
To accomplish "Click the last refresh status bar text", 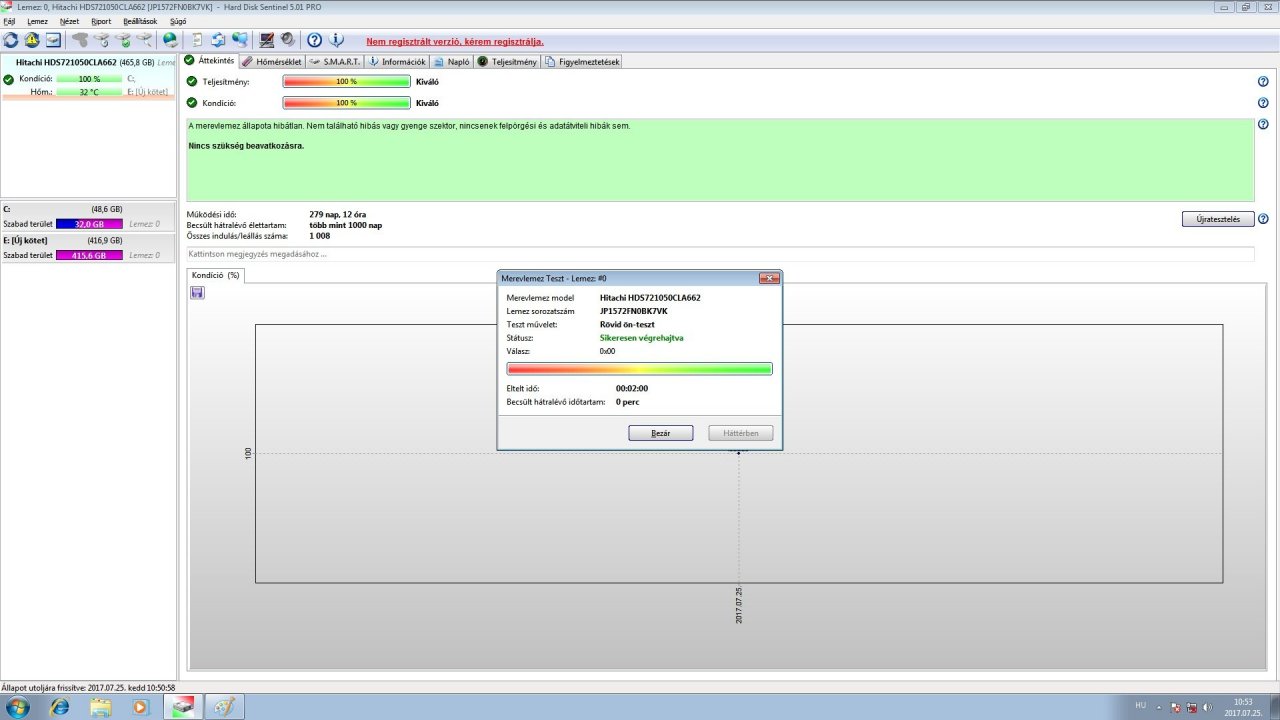I will pos(89,688).
